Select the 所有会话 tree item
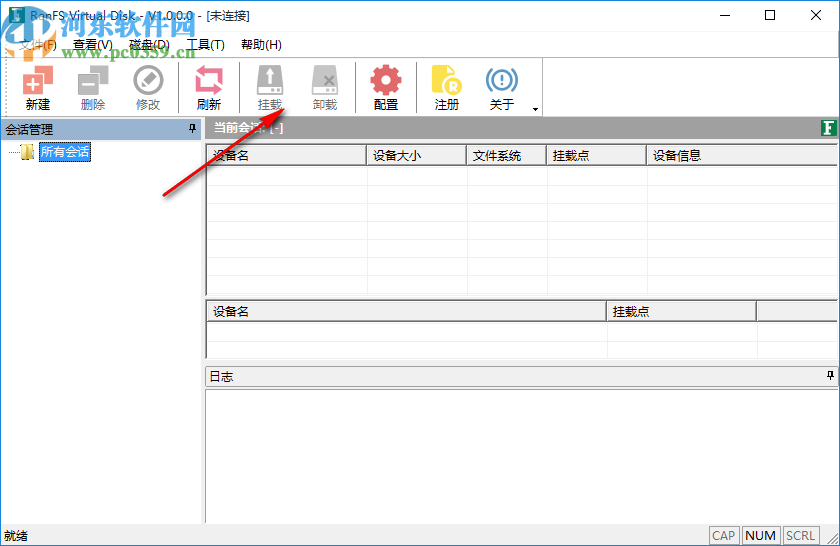 click(65, 152)
